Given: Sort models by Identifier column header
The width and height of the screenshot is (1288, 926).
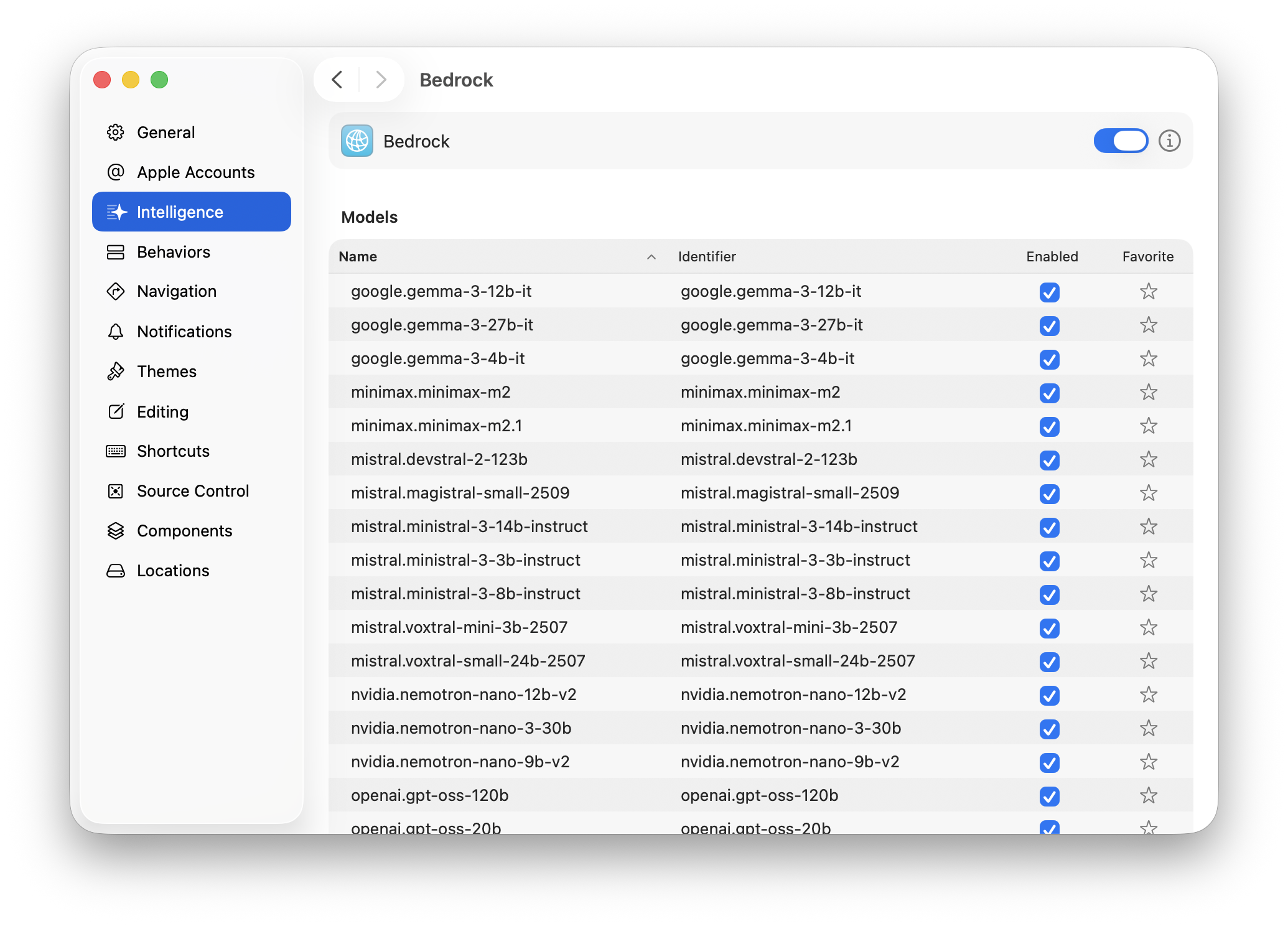Looking at the screenshot, I should click(x=707, y=257).
